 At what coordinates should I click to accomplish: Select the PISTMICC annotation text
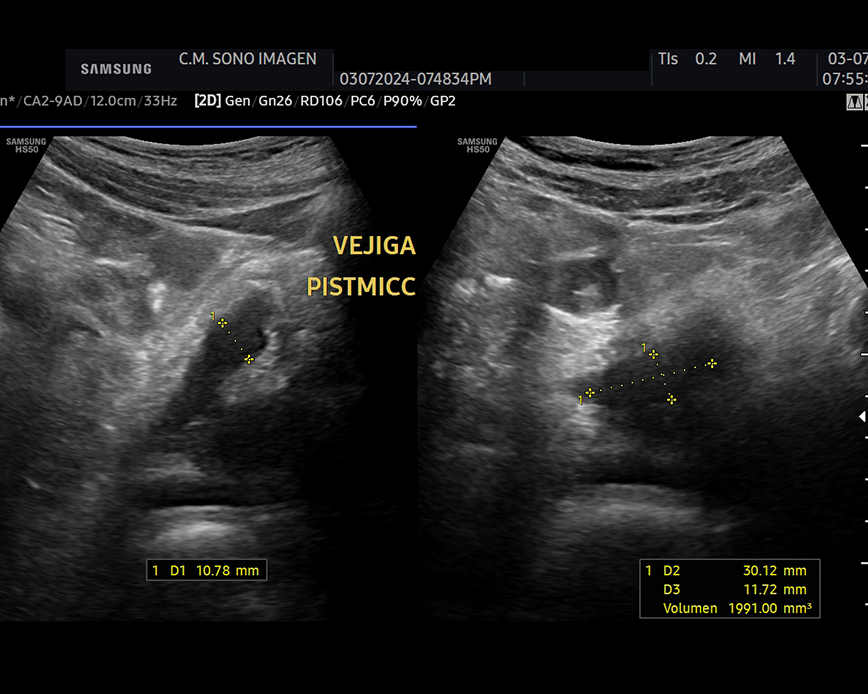[360, 288]
